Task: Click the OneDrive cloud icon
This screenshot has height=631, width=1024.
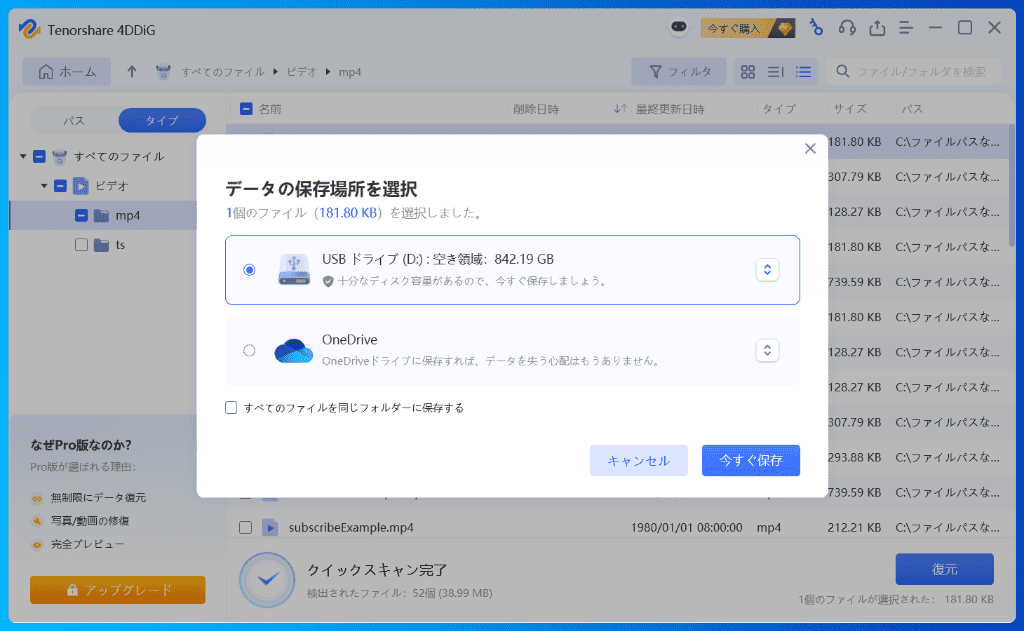Action: [x=293, y=350]
